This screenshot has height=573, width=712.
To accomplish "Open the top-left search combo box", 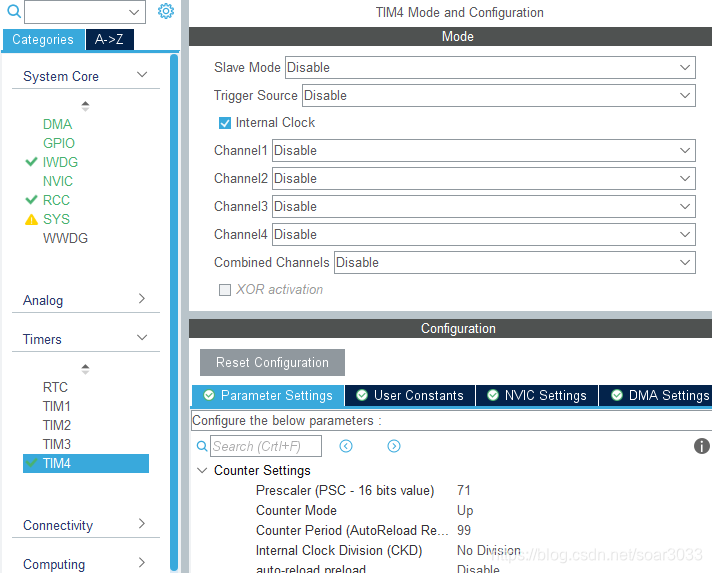I will pos(85,12).
